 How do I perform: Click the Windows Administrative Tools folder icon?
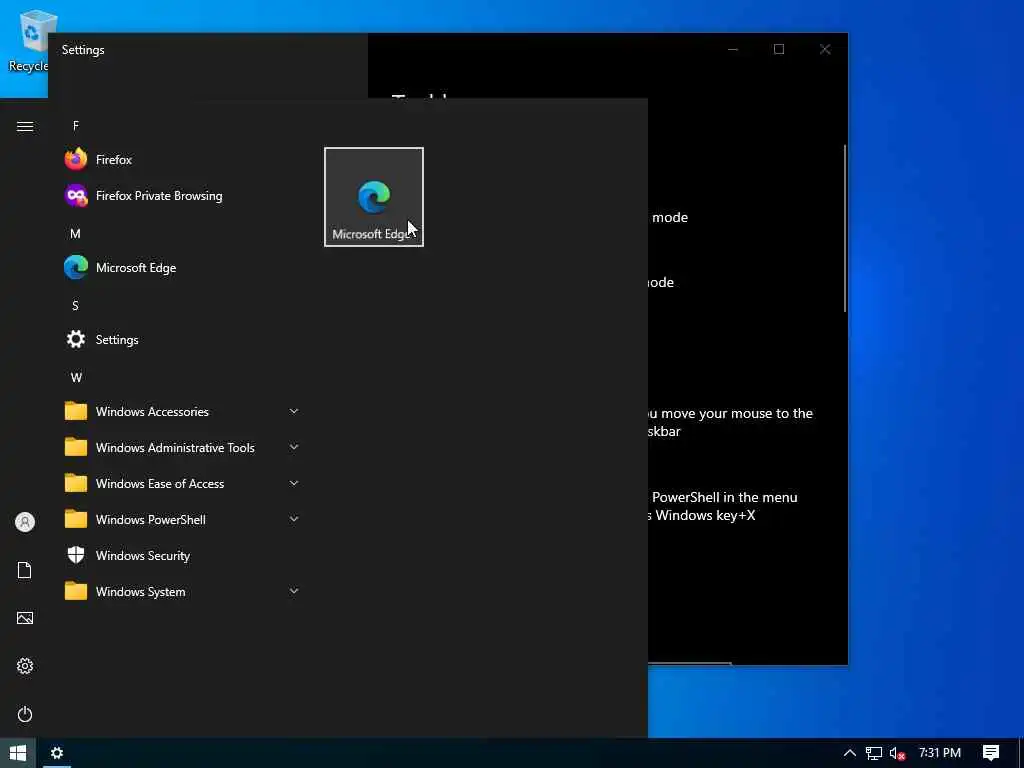[76, 447]
